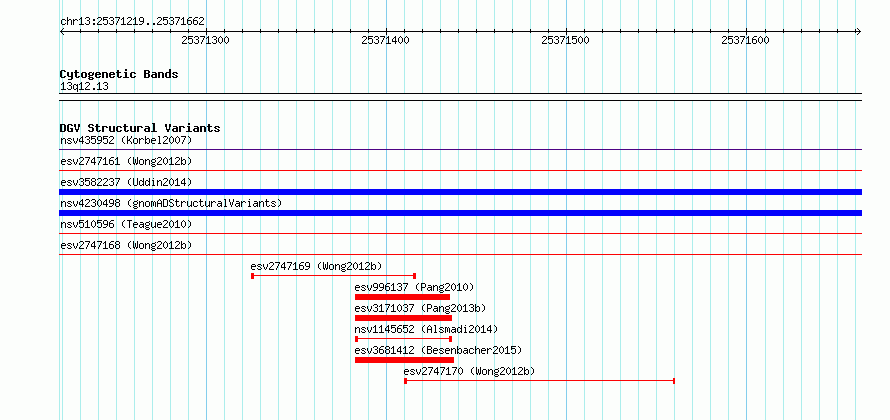
Task: Open variant esv996137 (Pang2010) label
Action: 414,287
